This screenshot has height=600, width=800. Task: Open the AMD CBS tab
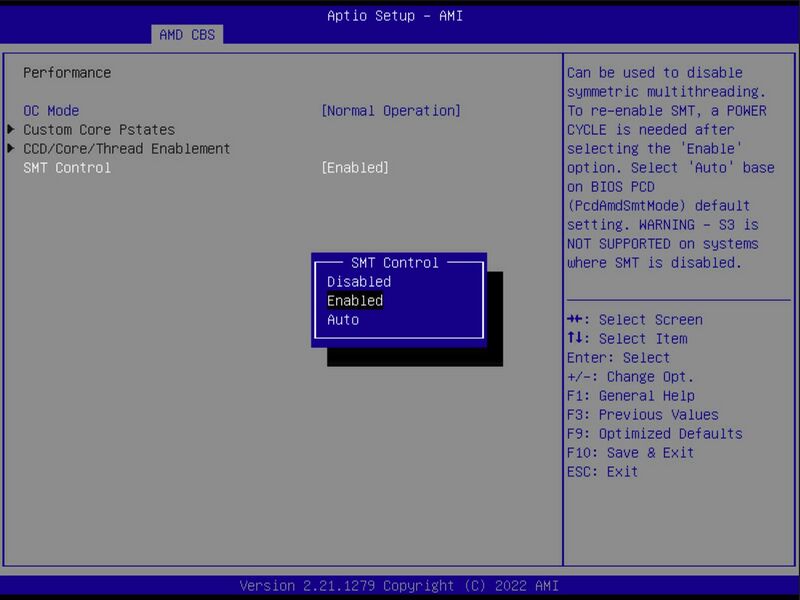[187, 35]
